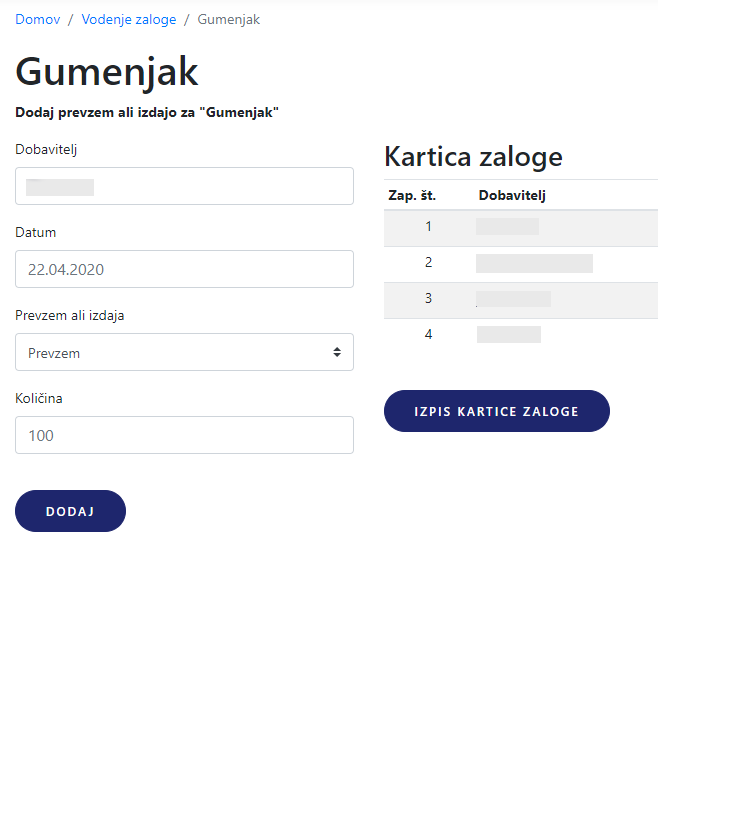Screen dimensions: 739x836
Task: Click the Datum field showing 22.04.2020
Action: tap(184, 269)
